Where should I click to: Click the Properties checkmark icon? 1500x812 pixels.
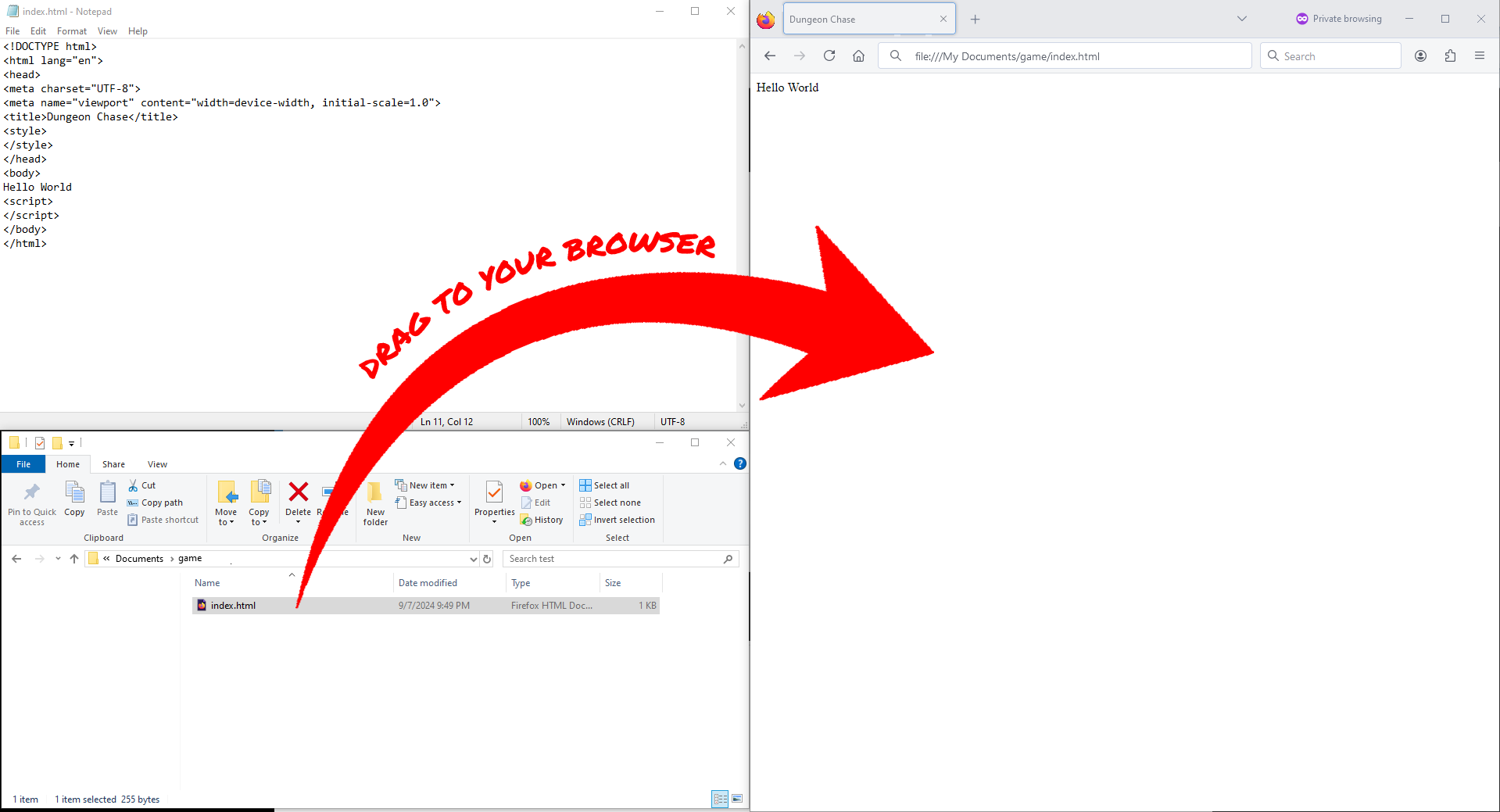[x=494, y=492]
